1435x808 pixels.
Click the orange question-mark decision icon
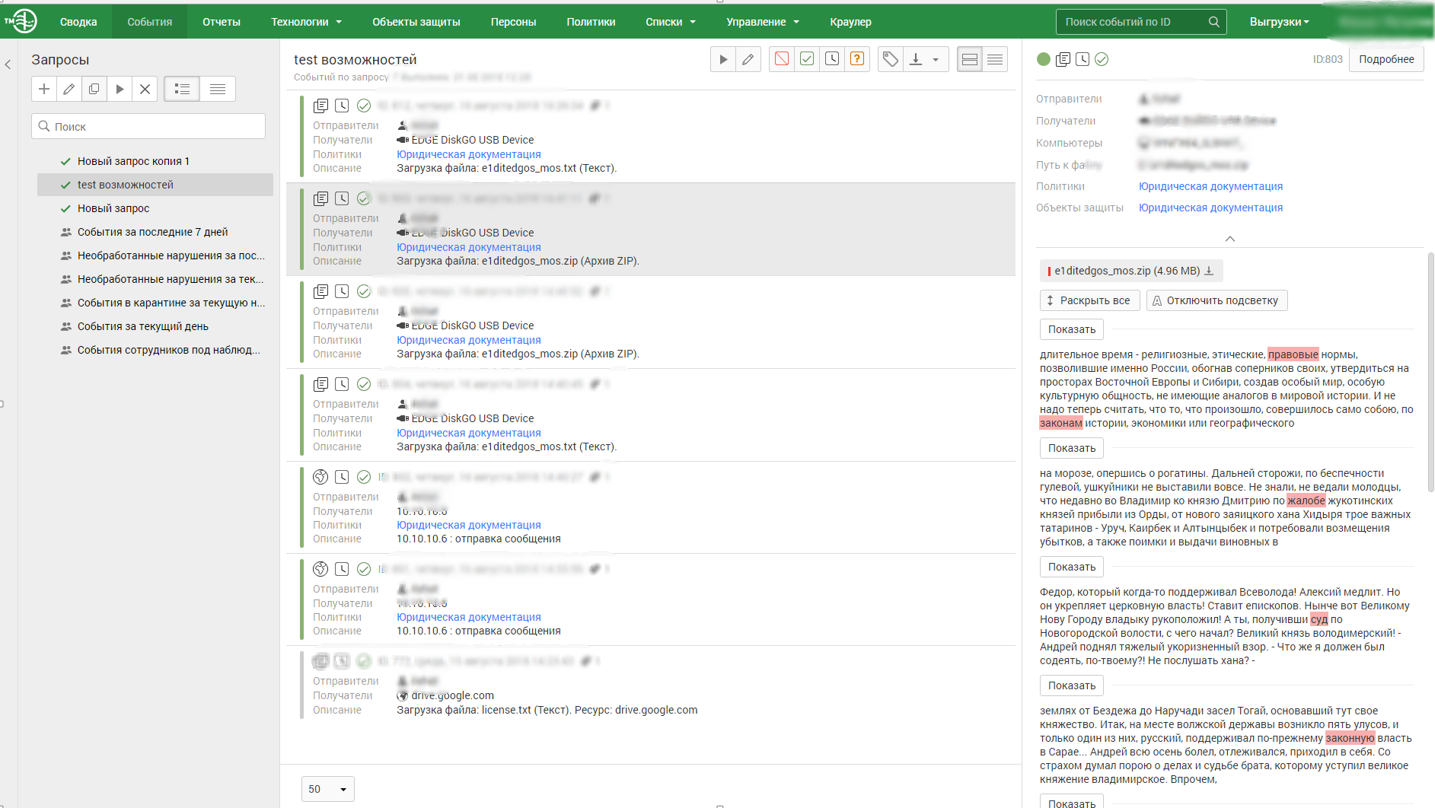(x=857, y=60)
